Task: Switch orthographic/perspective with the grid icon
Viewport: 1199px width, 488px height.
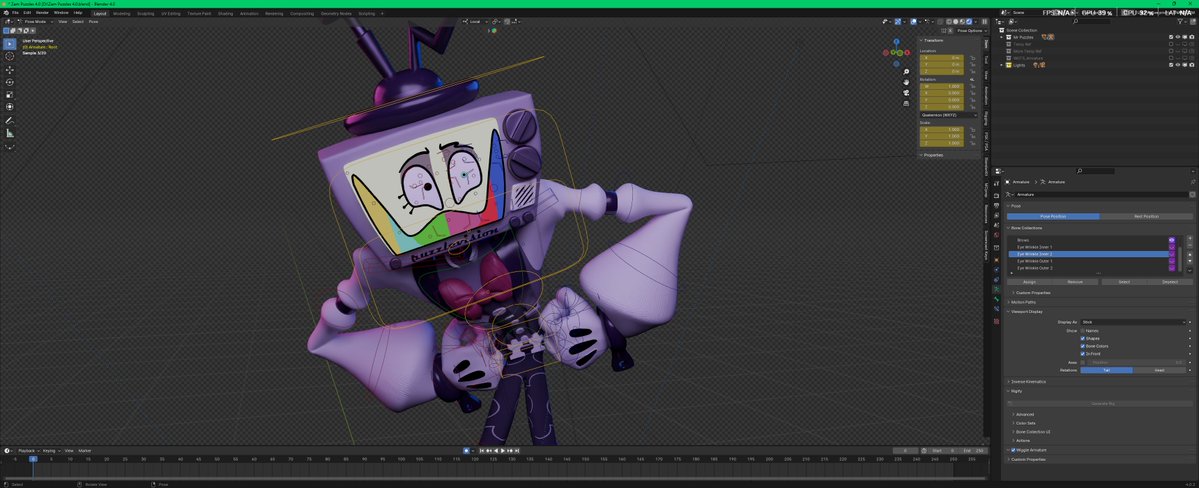Action: (906, 102)
